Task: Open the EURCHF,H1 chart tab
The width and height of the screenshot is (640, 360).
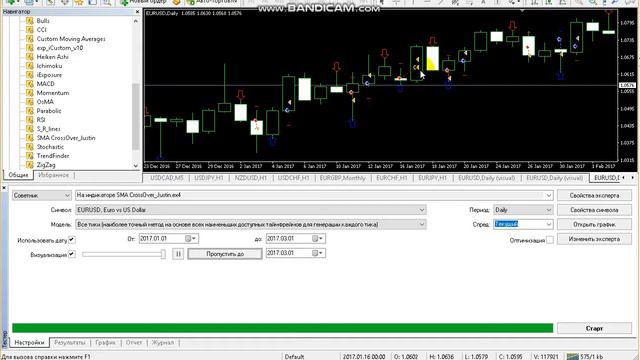Action: [x=391, y=178]
